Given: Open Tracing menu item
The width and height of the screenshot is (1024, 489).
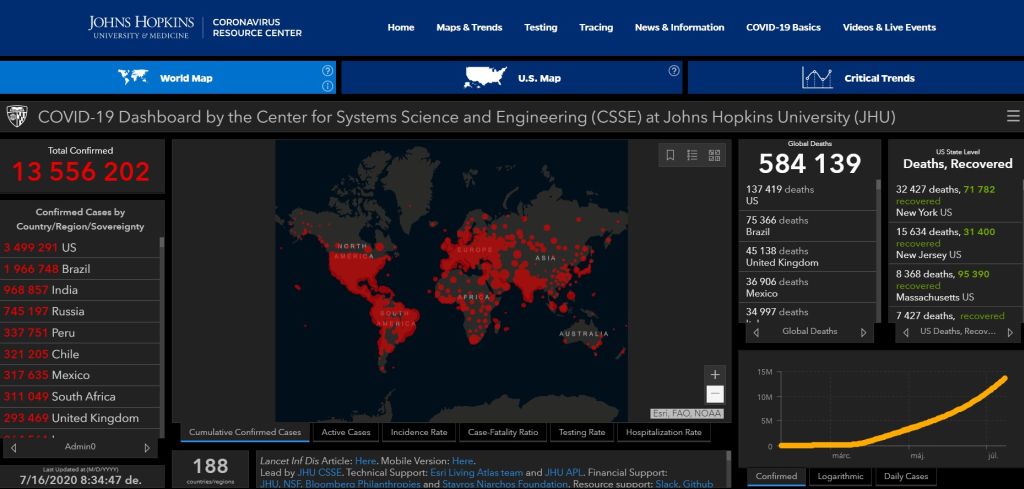Looking at the screenshot, I should point(596,27).
